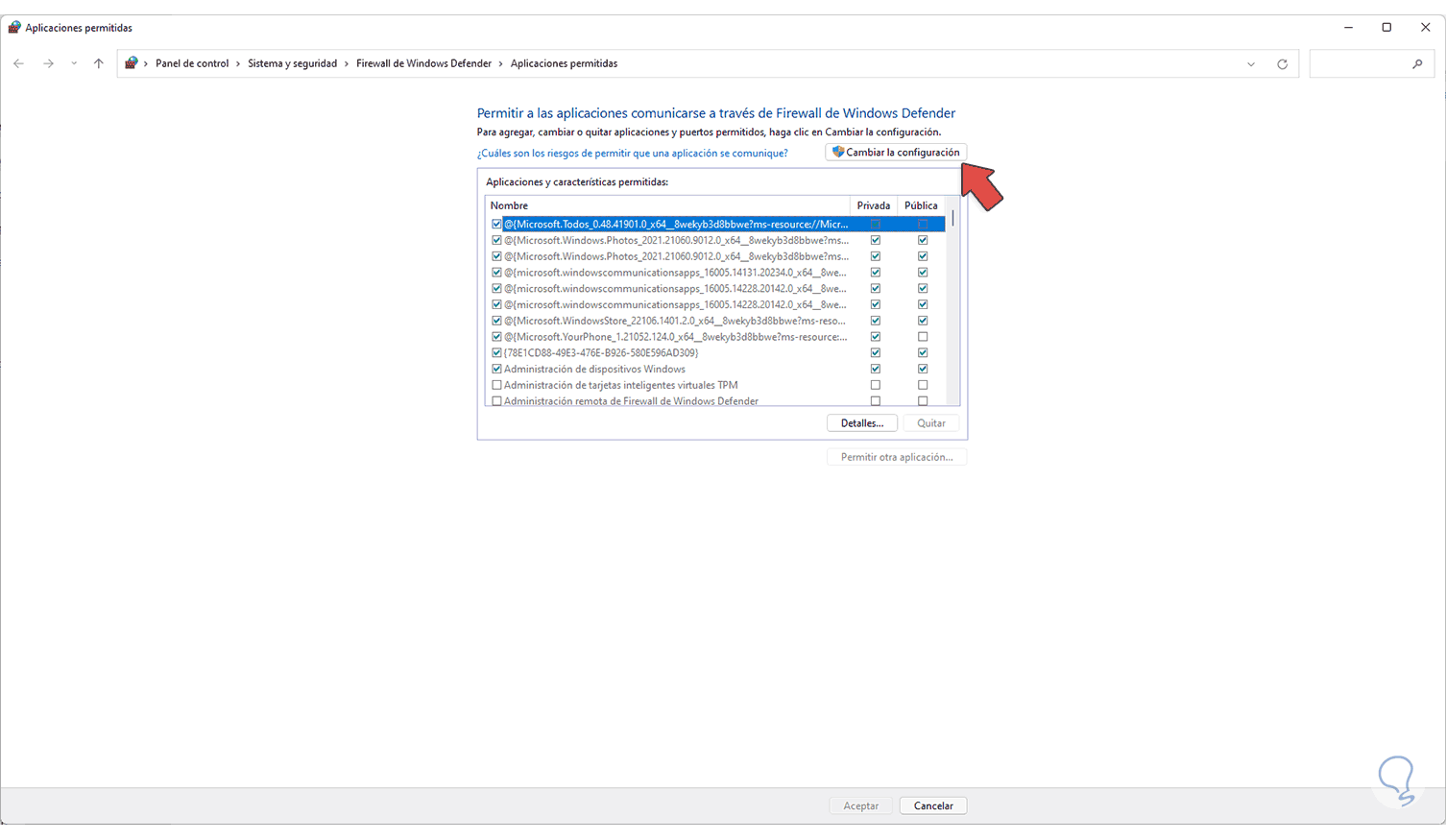
Task: Select the Aplicaciones permitidas breadcrumb
Action: (x=564, y=63)
